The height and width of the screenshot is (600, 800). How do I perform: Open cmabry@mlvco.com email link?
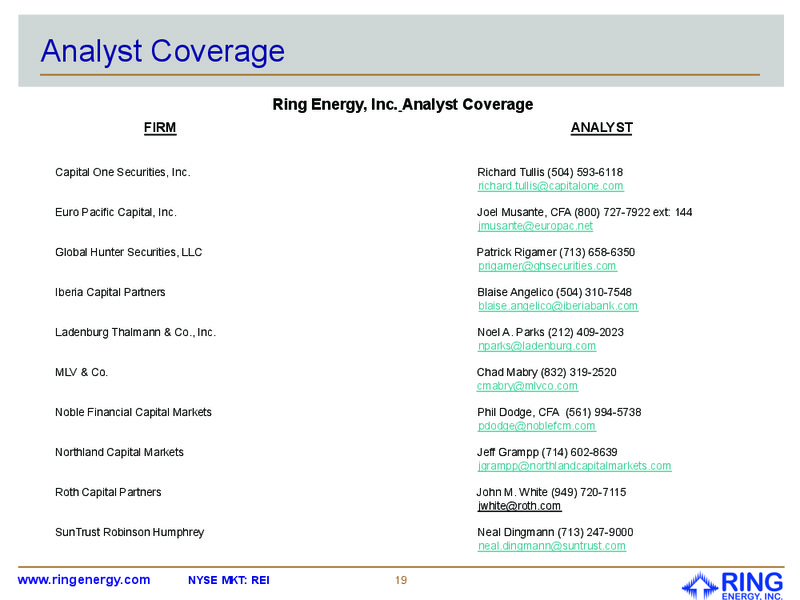coord(527,386)
